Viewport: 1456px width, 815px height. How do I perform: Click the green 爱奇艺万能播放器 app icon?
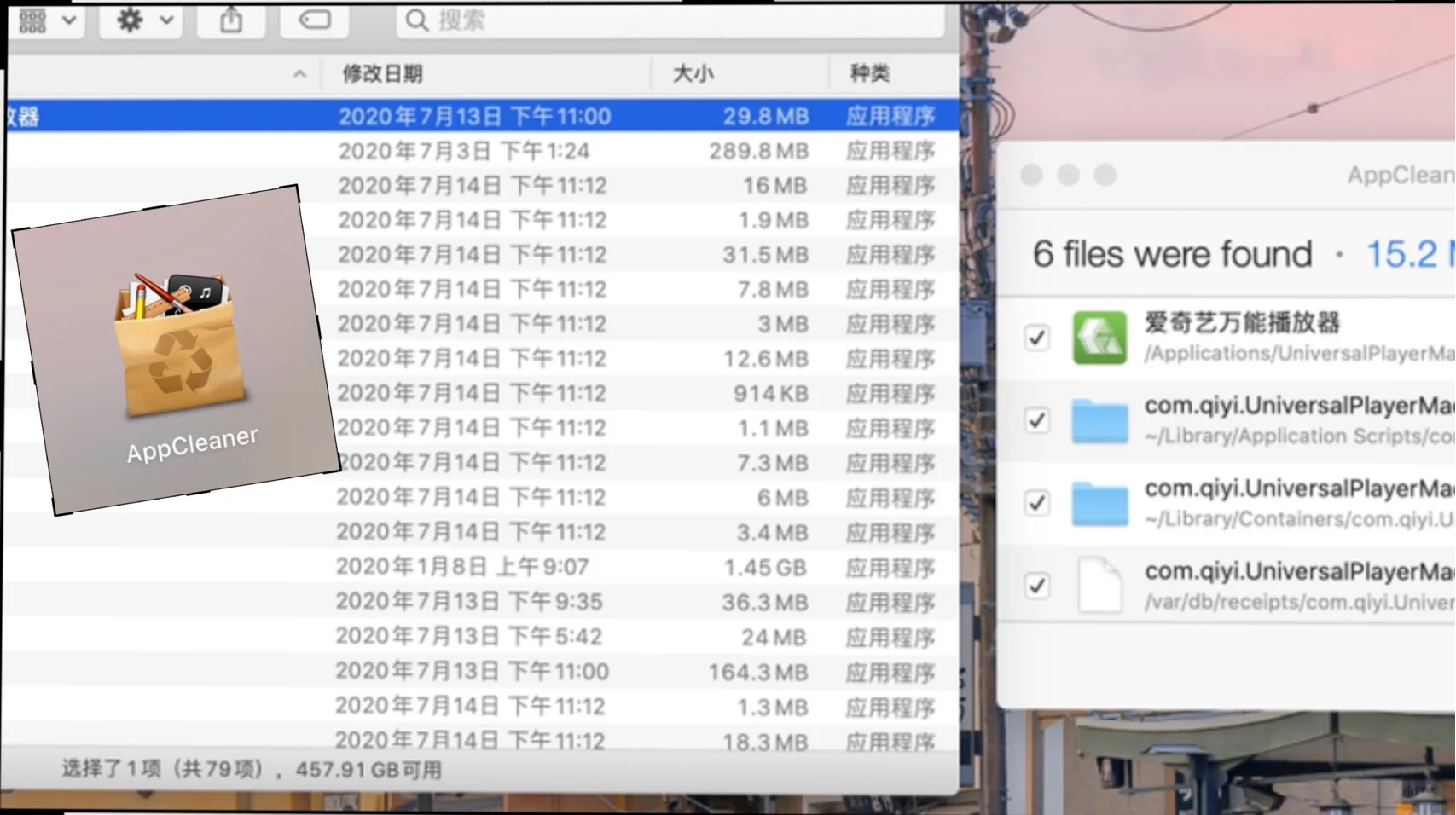point(1100,337)
